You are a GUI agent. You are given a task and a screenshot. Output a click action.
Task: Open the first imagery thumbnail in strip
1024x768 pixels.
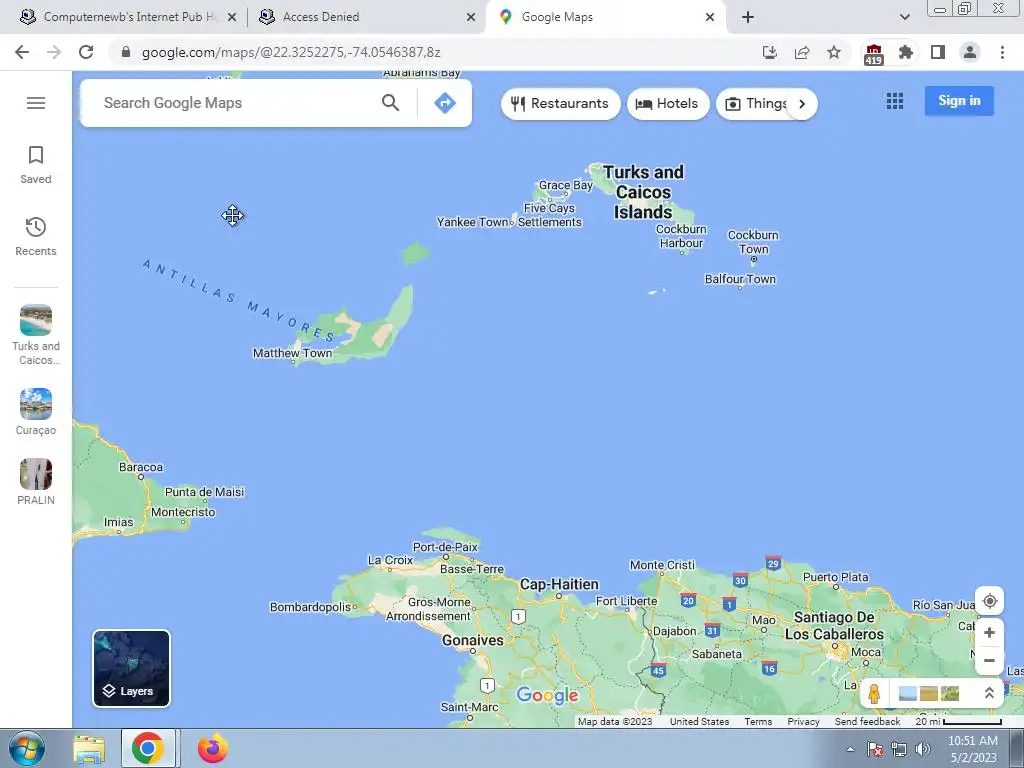tap(908, 694)
